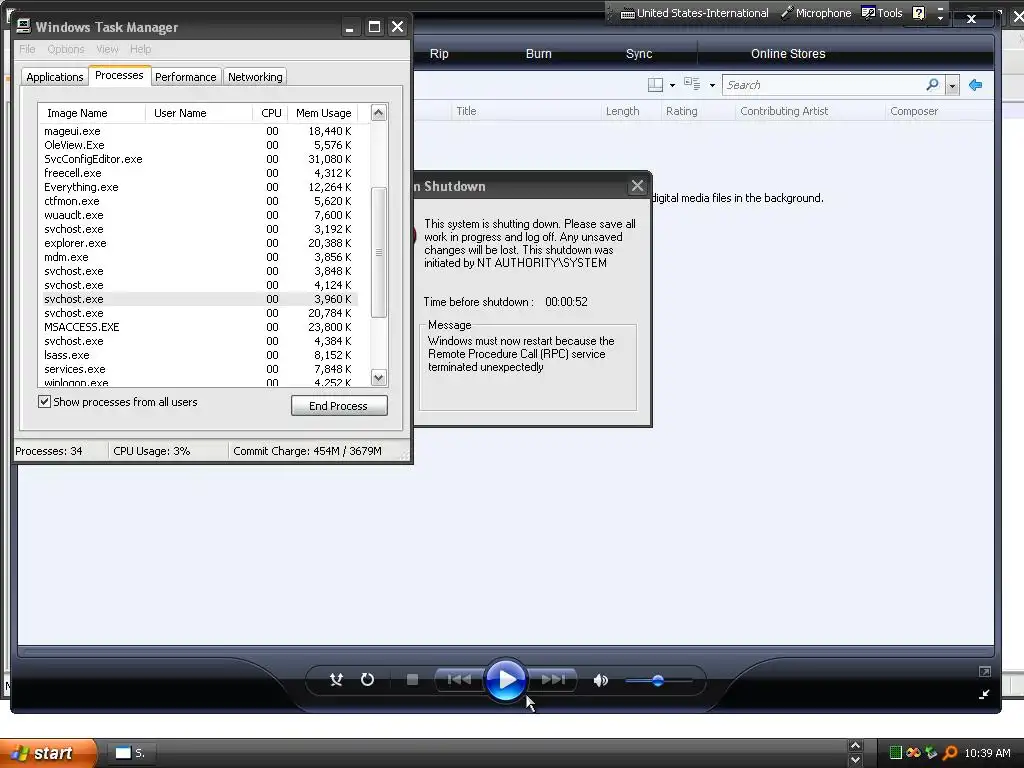Click the language bar help icon
Viewport: 1024px width, 768px height.
pos(918,13)
